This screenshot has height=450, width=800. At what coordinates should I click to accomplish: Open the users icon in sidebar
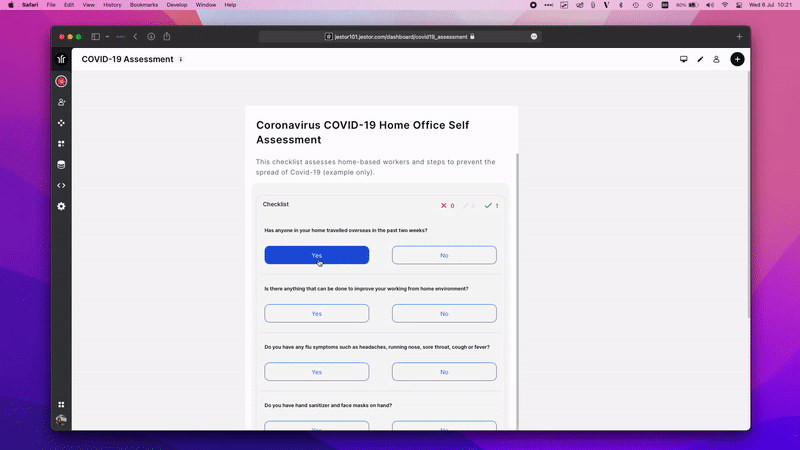click(x=61, y=102)
